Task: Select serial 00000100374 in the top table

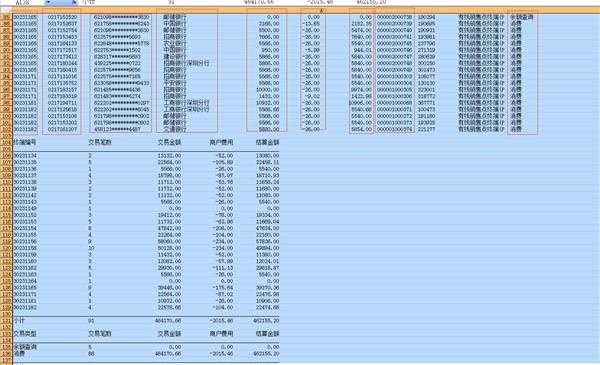Action: click(x=395, y=129)
